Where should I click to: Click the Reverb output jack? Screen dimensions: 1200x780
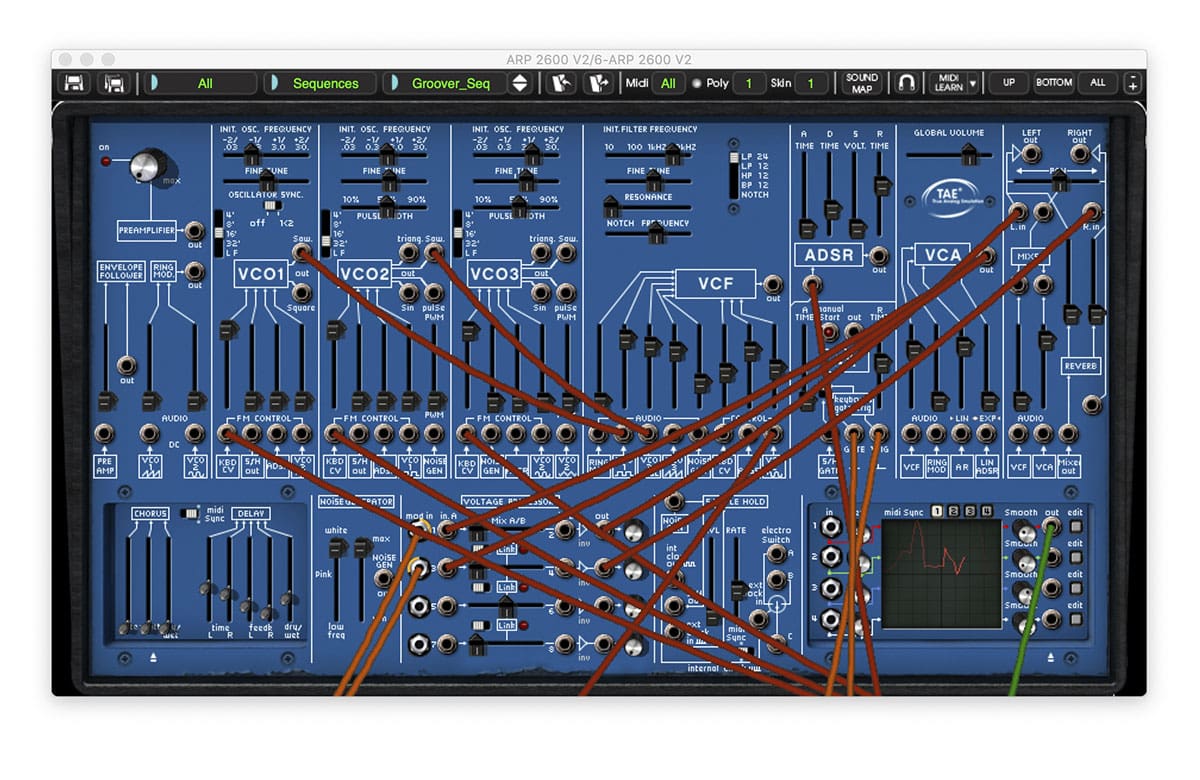pyautogui.click(x=1092, y=404)
